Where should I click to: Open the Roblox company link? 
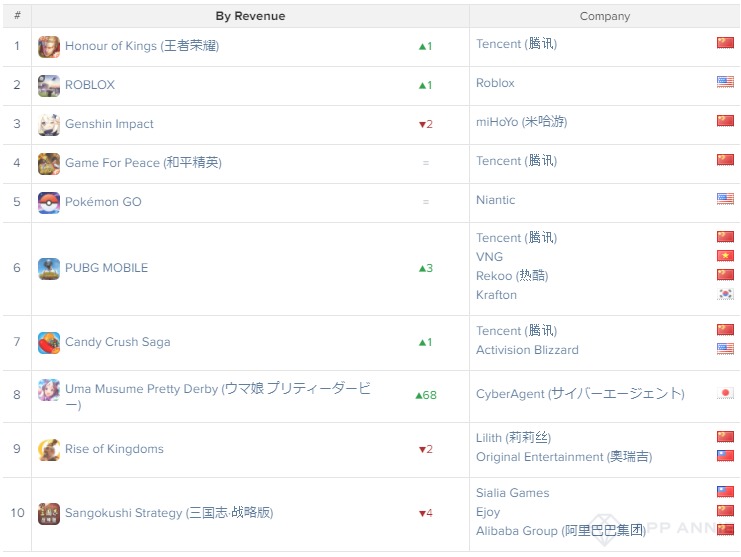tap(495, 83)
